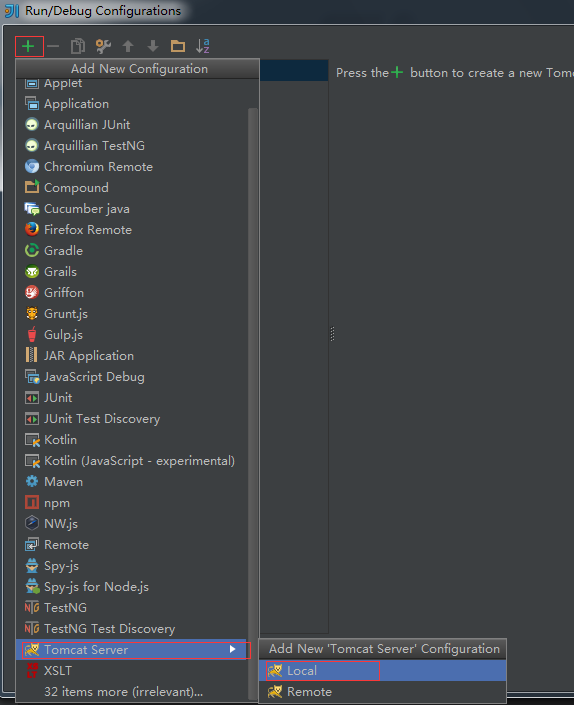
Task: Show 32 items more (irrelevant)...
Action: click(x=131, y=692)
